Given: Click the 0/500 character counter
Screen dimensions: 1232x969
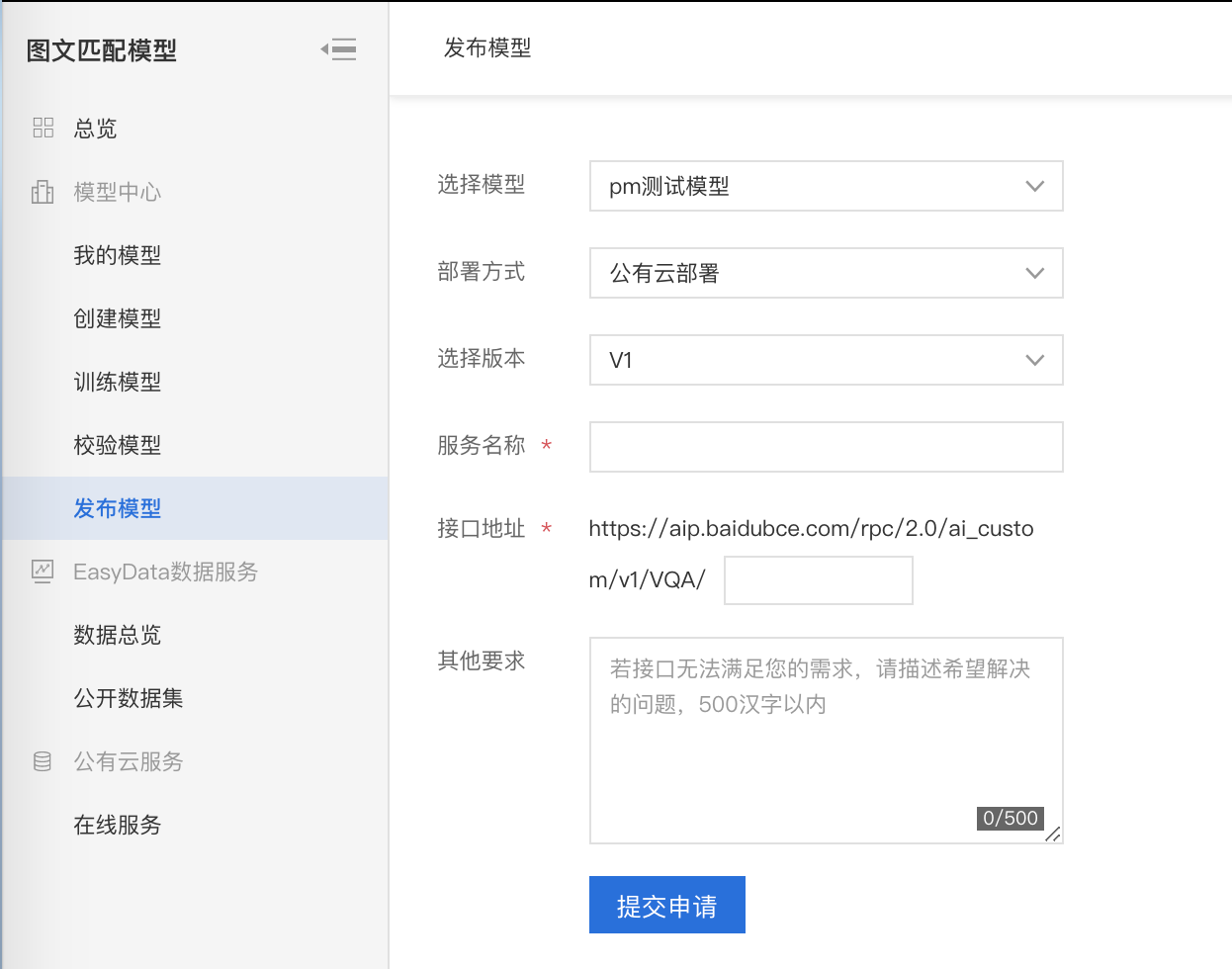Looking at the screenshot, I should pos(1011,818).
